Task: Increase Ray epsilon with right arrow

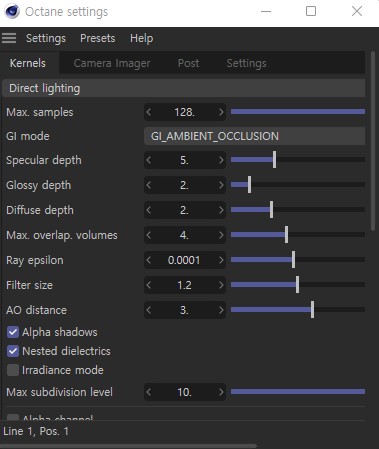Action: click(x=221, y=260)
